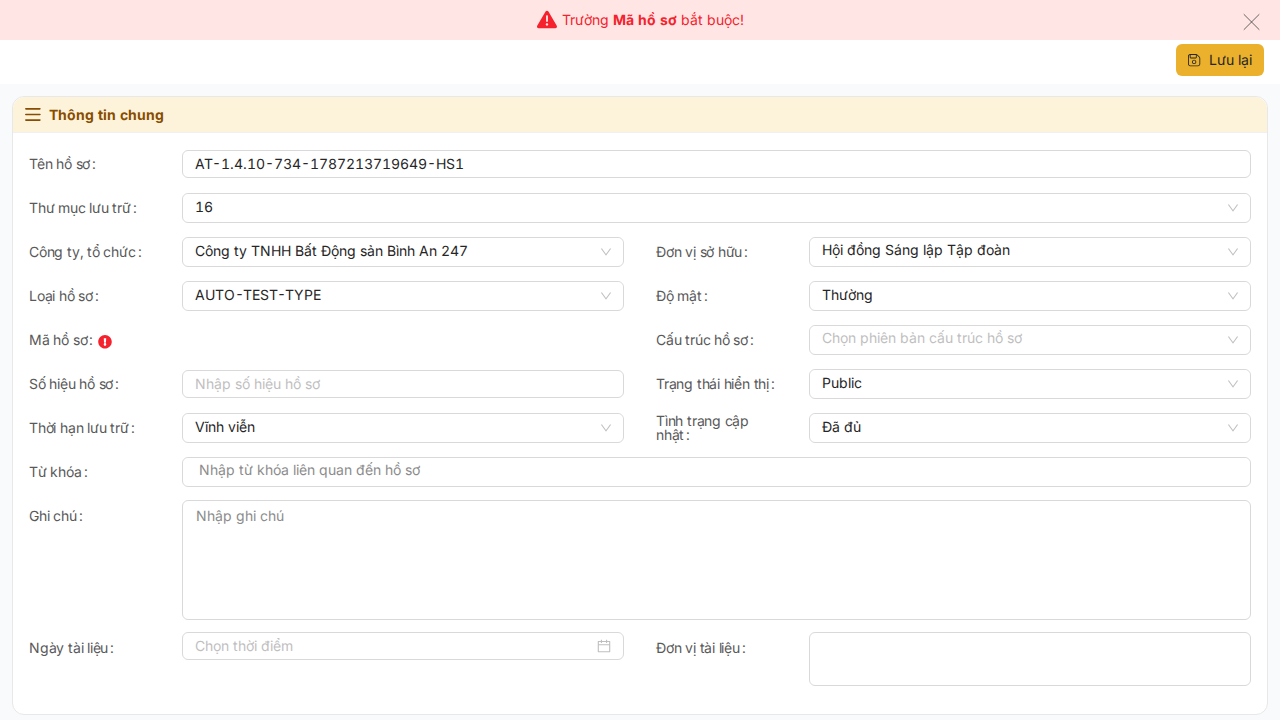Open the calendar icon in Ngày tài liệu
Screen dimensions: 1280x720
click(604, 646)
